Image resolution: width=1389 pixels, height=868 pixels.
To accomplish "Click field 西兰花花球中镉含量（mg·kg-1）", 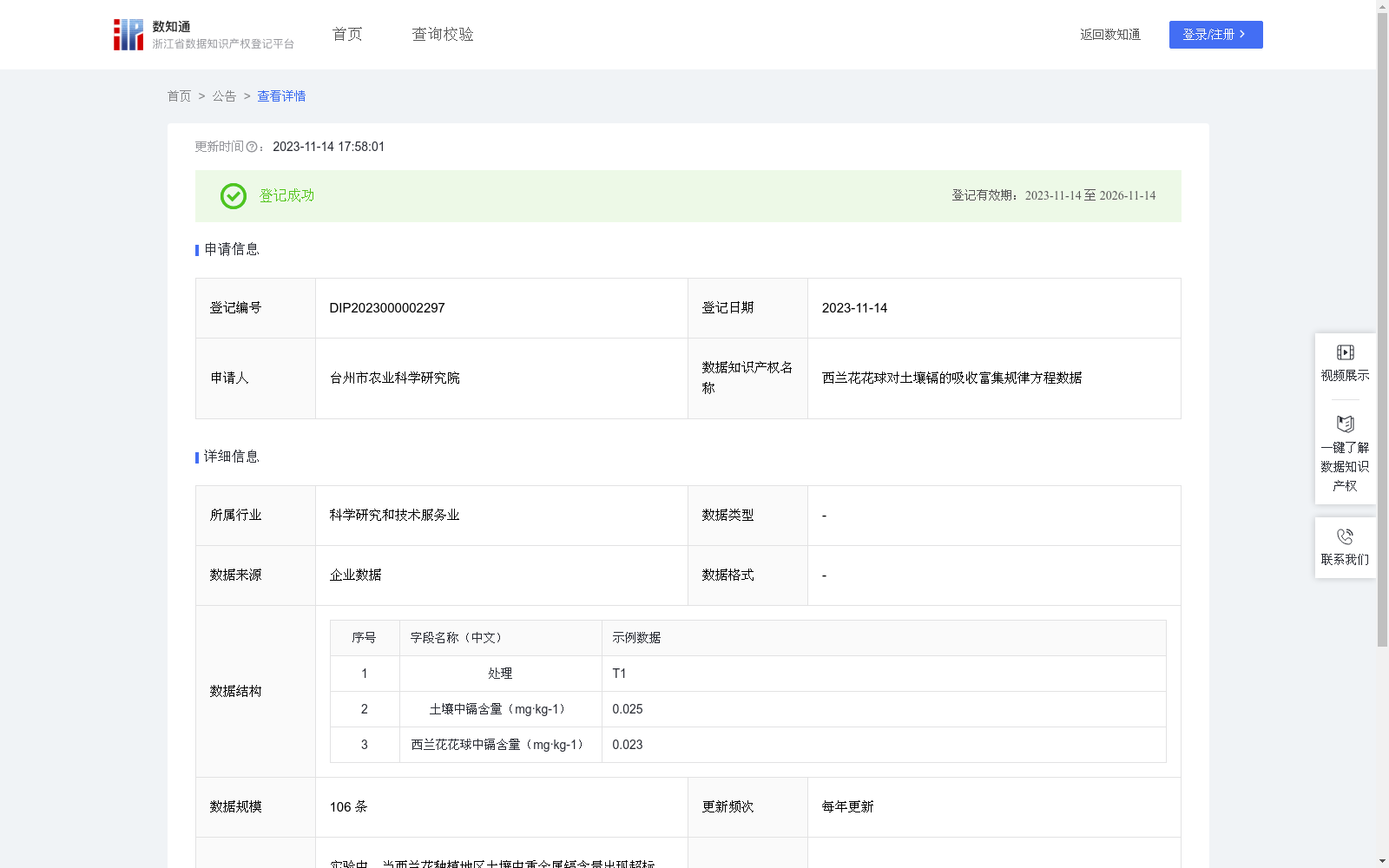I will (500, 745).
